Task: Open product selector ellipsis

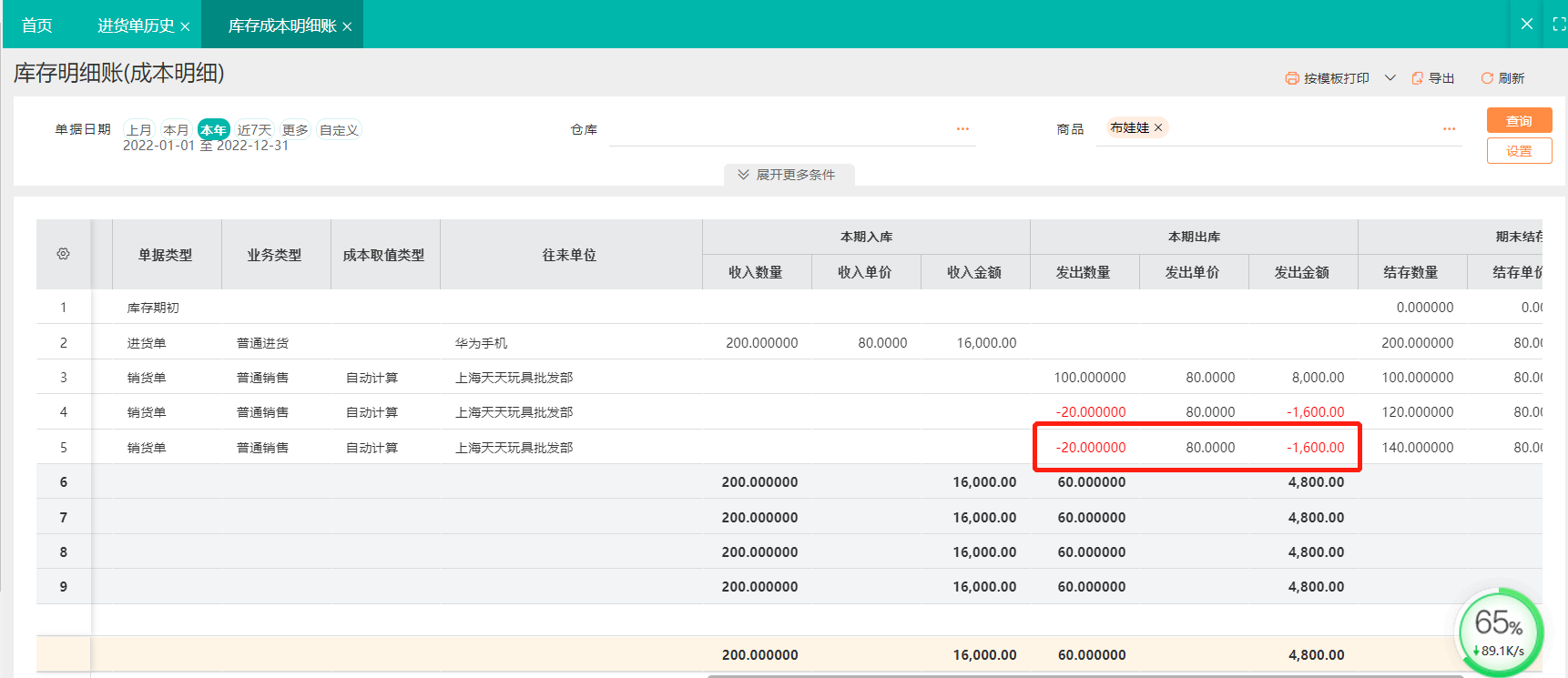Action: click(x=1449, y=129)
